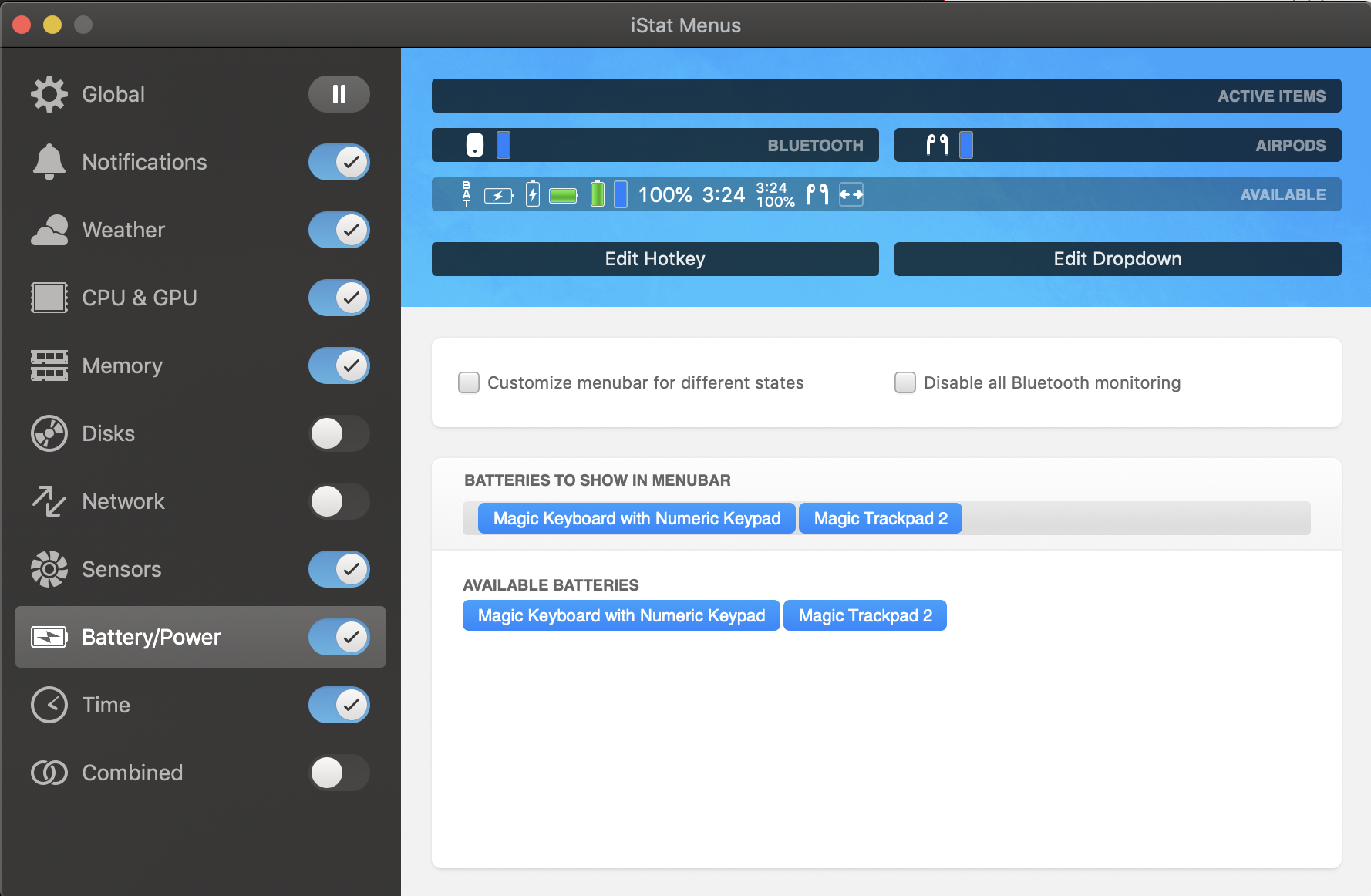
Task: Click the CPU & GPU chip icon
Action: [49, 298]
